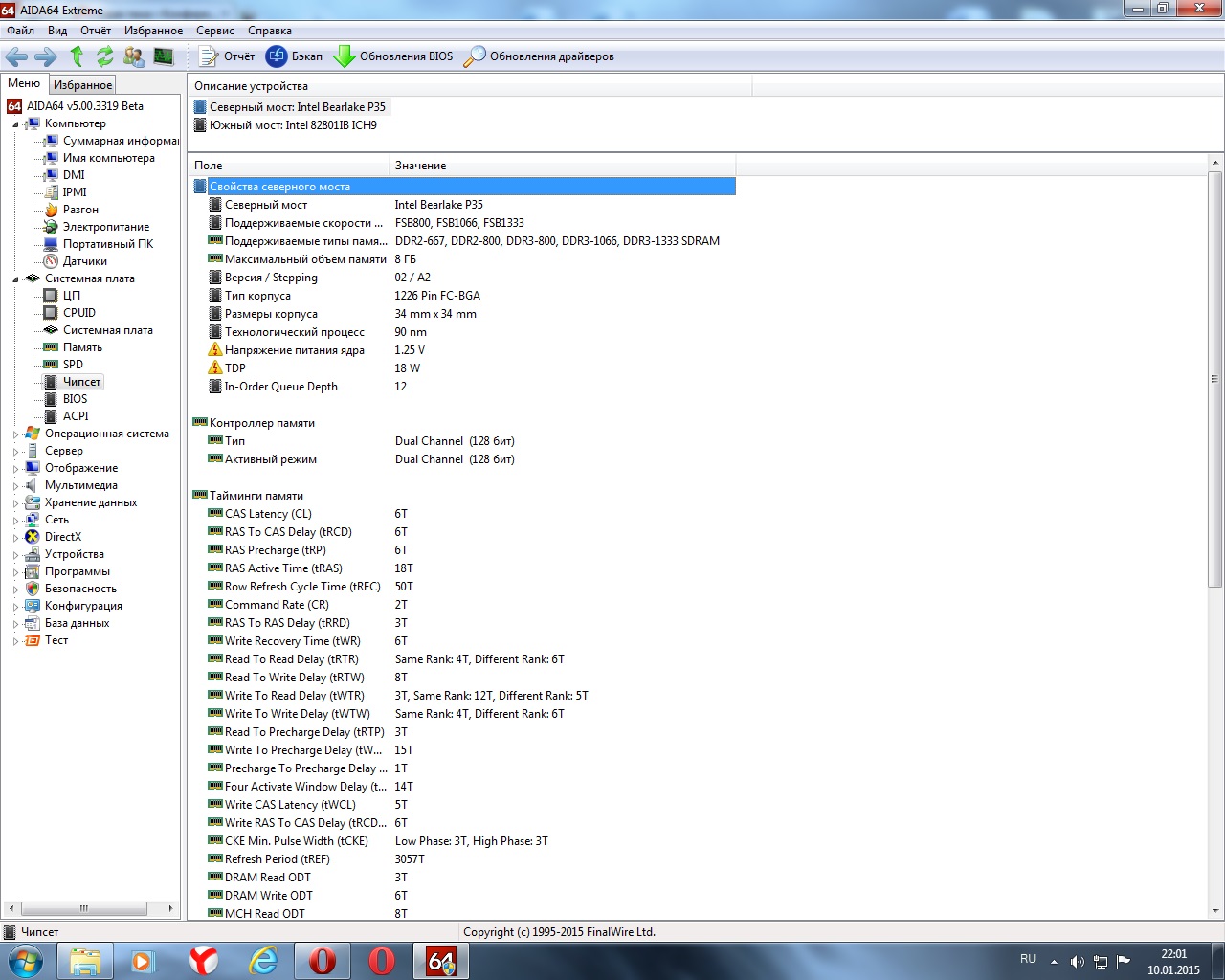Select SPD tree item
This screenshot has height=980, width=1225.
[x=73, y=365]
